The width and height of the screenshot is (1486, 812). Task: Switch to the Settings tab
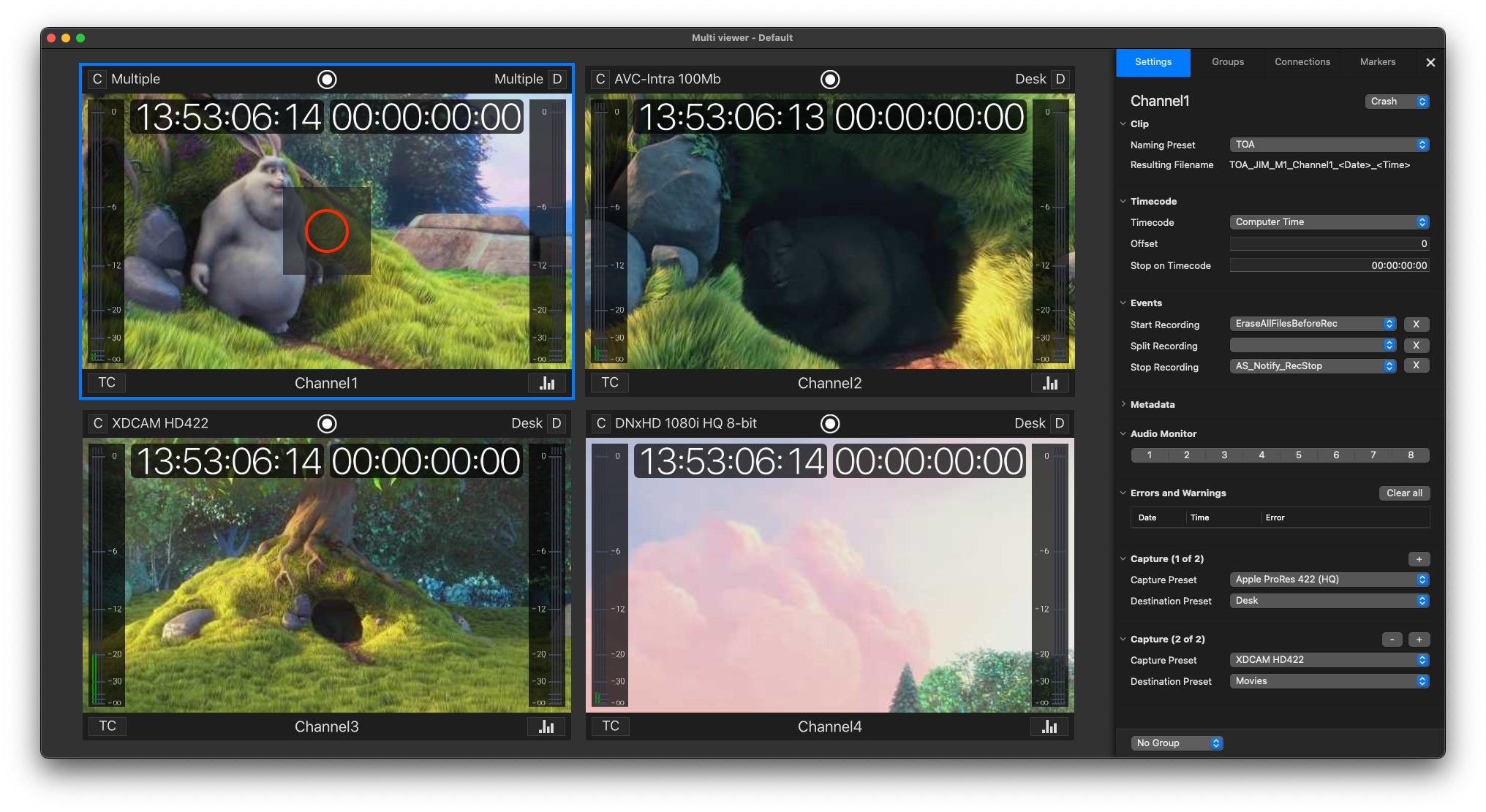click(x=1153, y=62)
